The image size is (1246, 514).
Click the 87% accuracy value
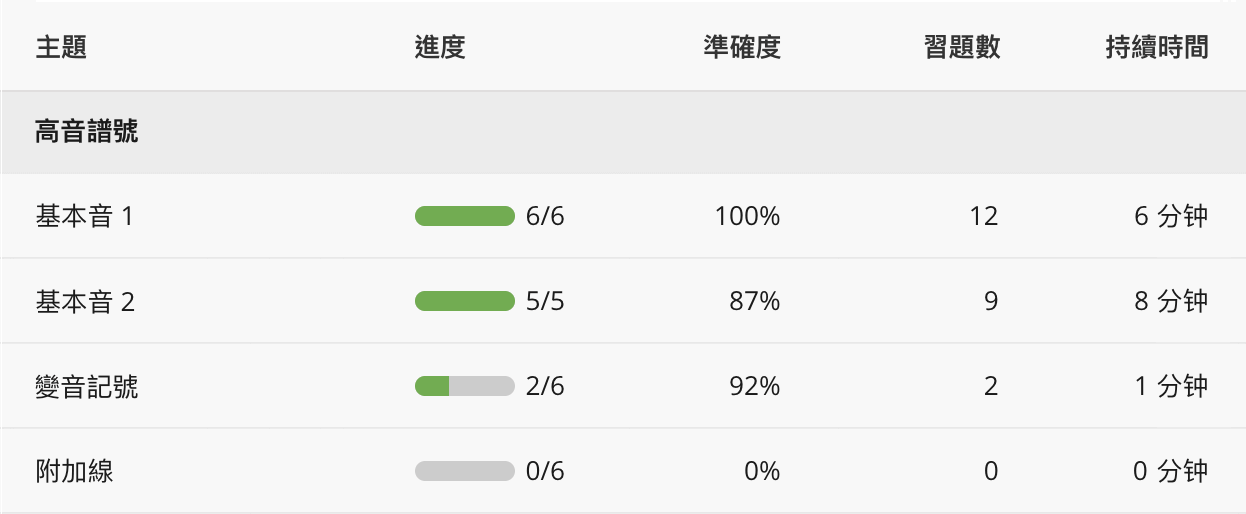click(755, 301)
